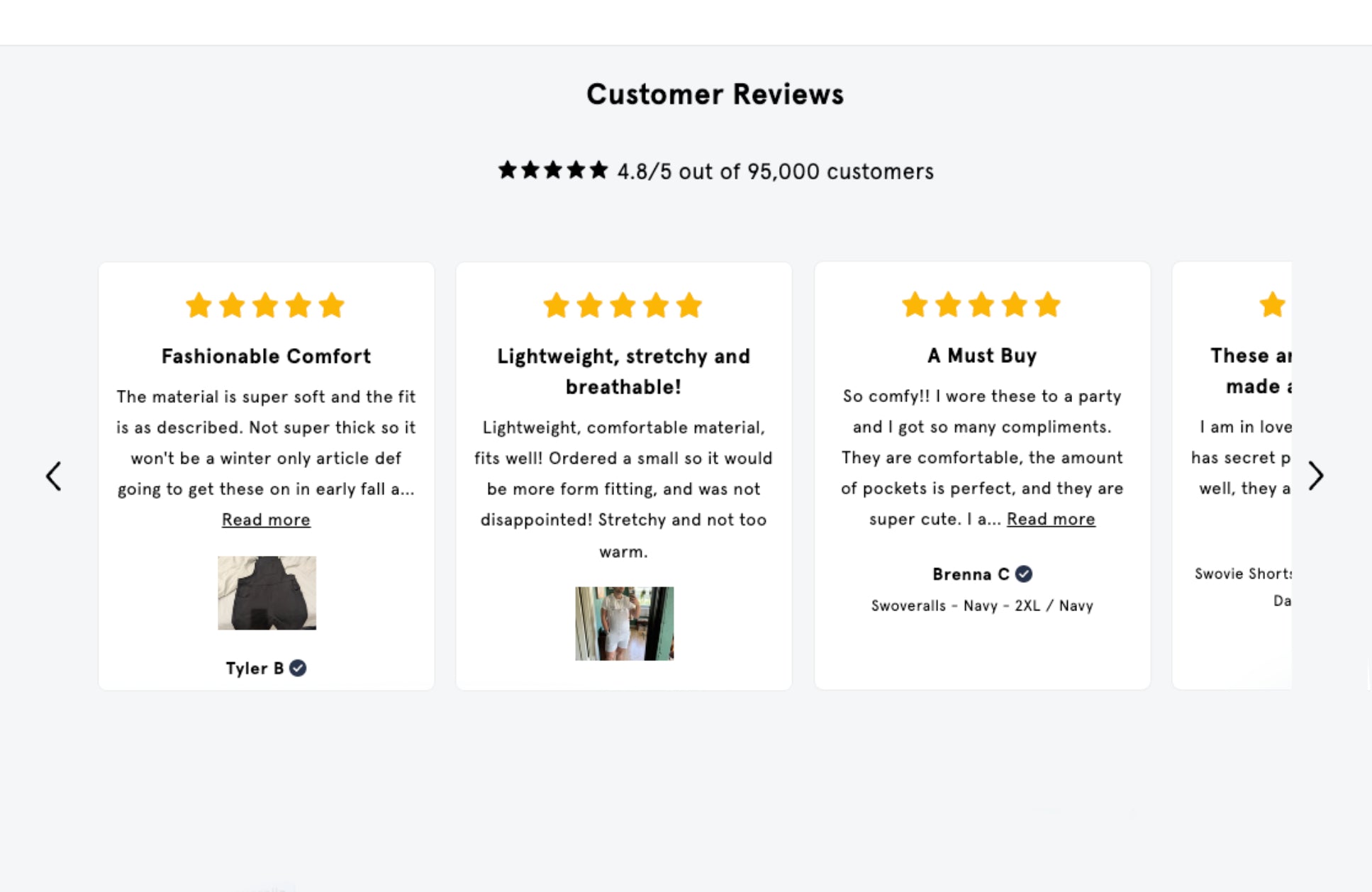Select the Lightweight, stretchy and breathable heading
The width and height of the screenshot is (1372, 892).
(x=623, y=371)
